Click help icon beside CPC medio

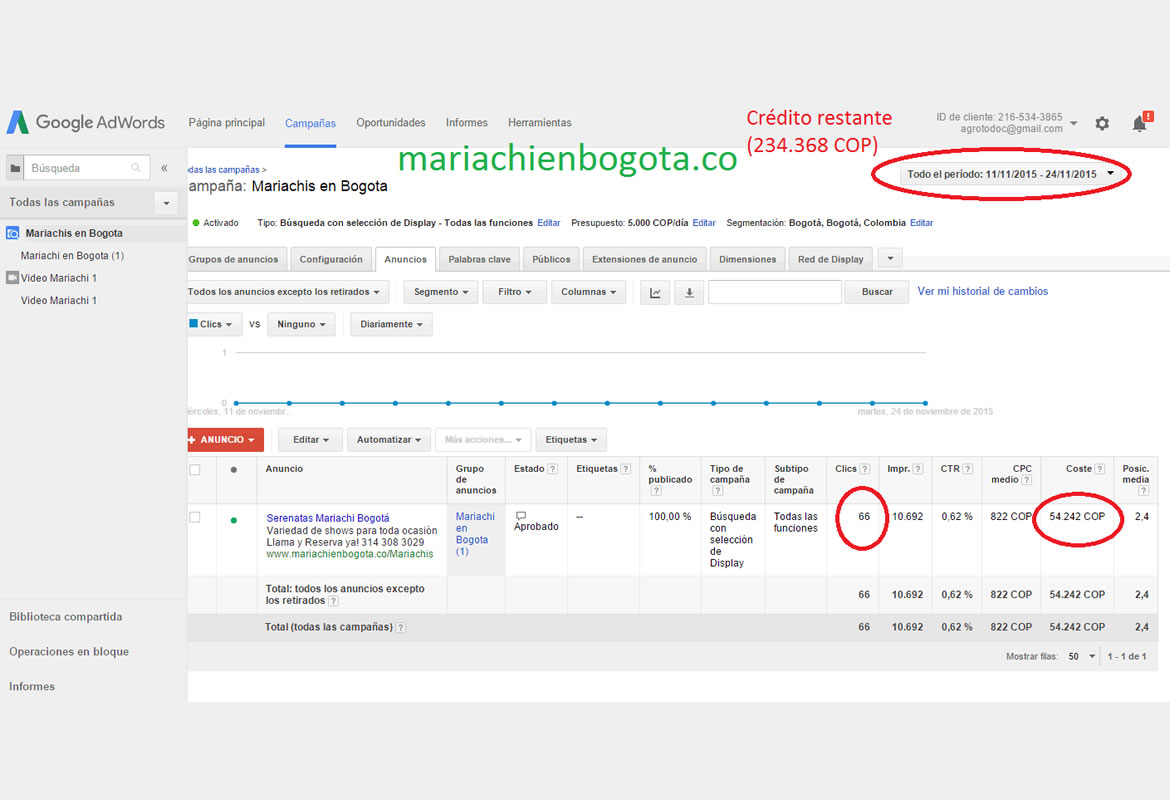point(1027,480)
